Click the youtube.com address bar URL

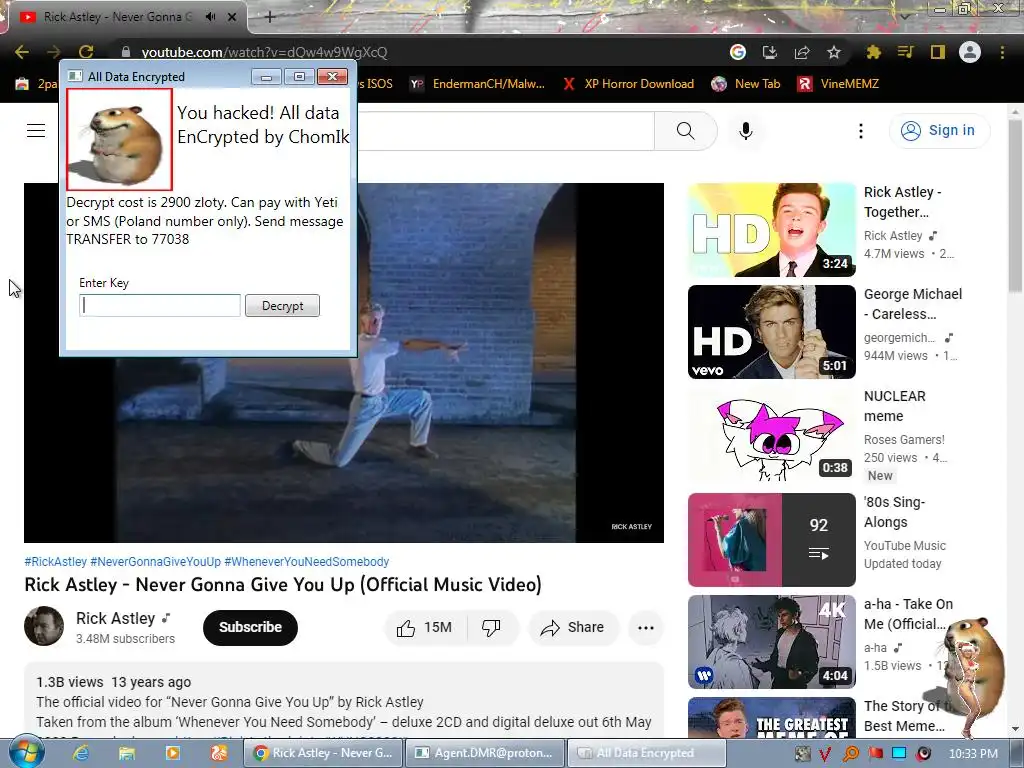point(264,52)
